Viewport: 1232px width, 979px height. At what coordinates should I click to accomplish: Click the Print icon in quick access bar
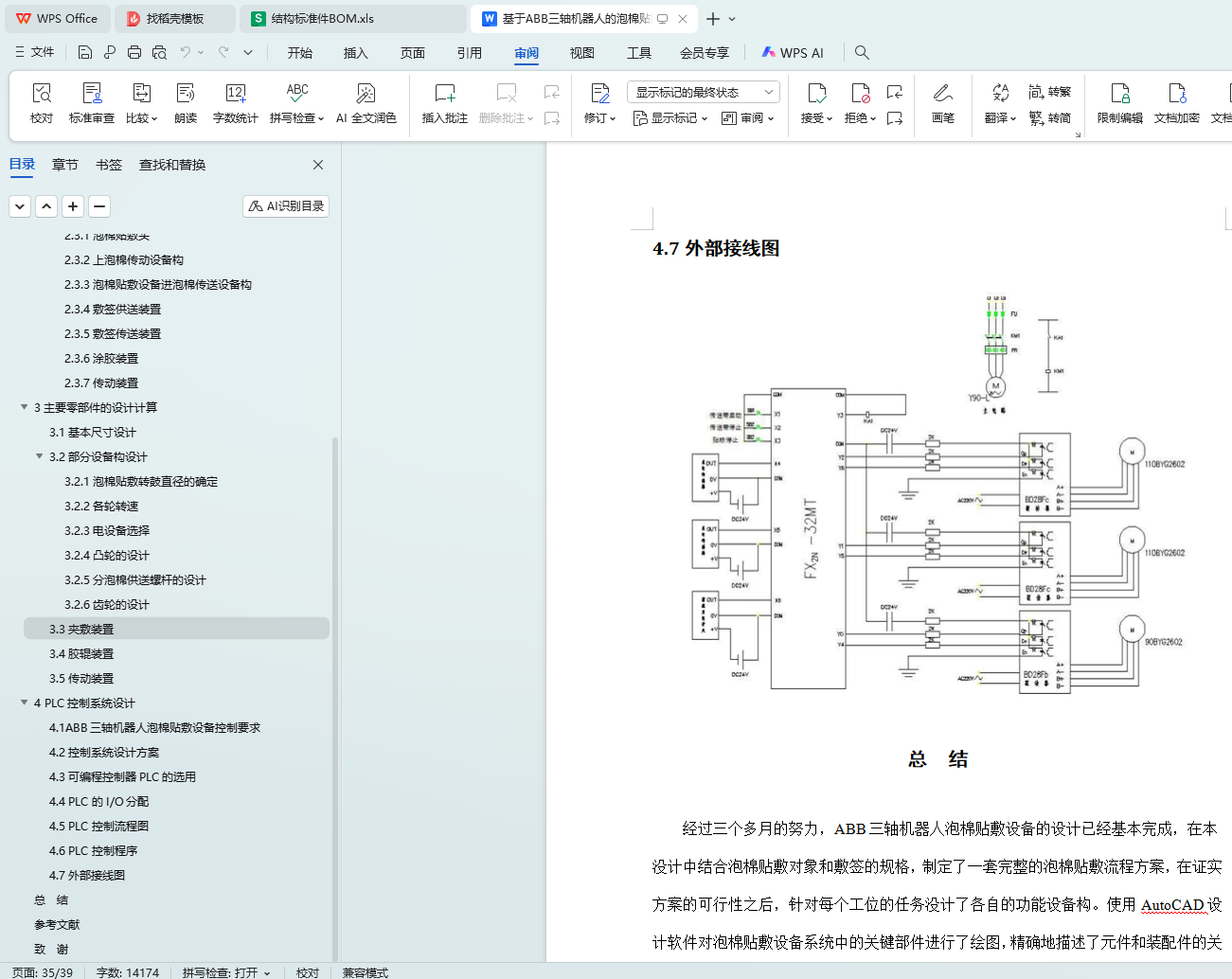point(134,53)
